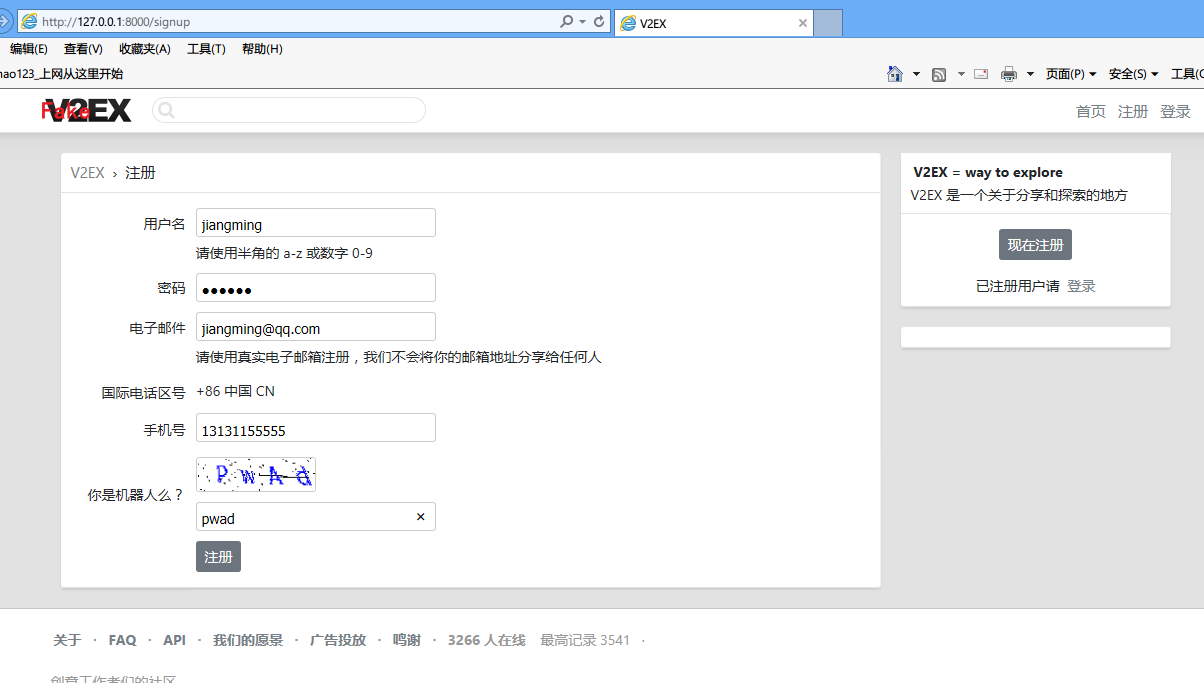Open the FAQ footer link
The image size is (1204, 683).
[x=122, y=640]
